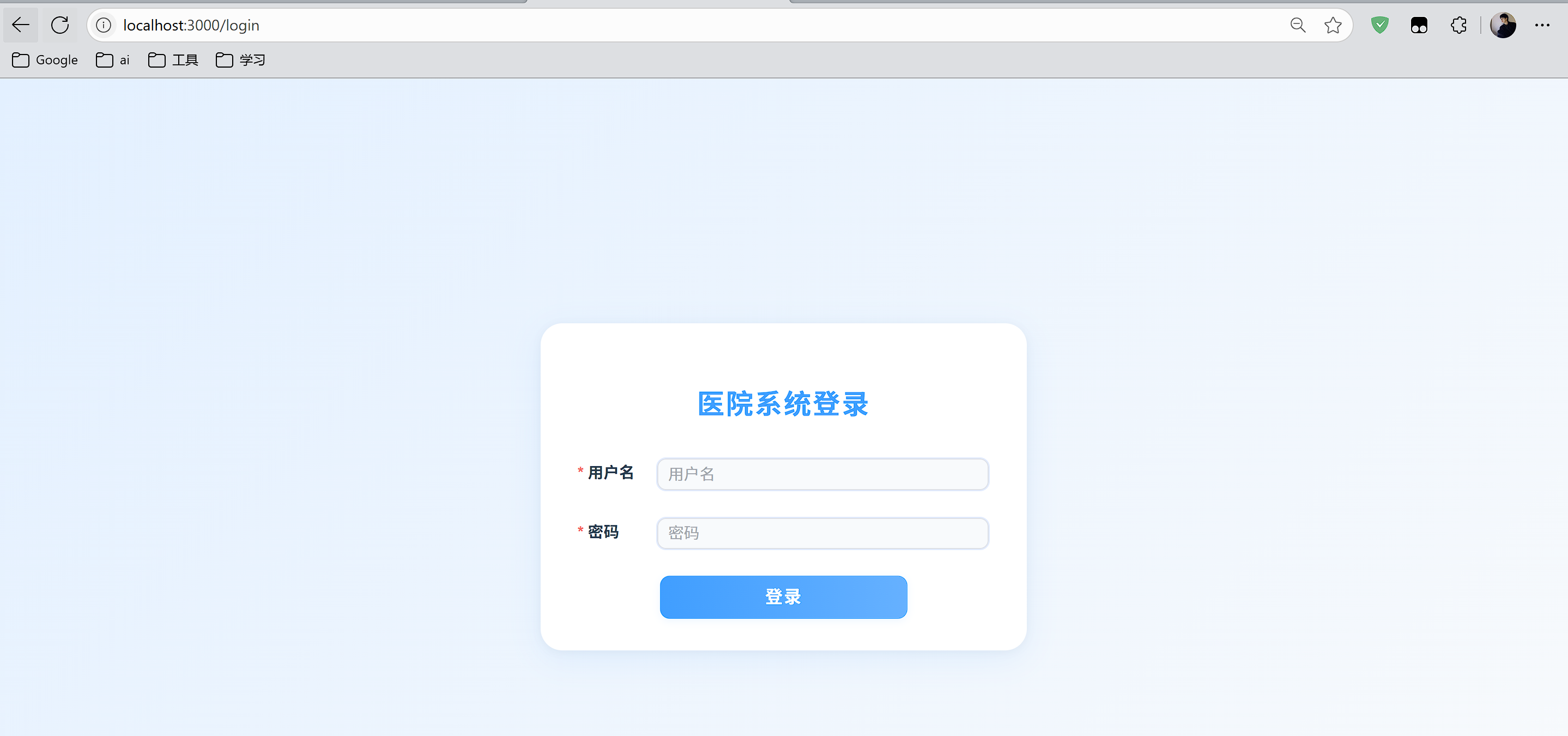Click the 用户名 field label
1568x736 pixels.
[610, 473]
